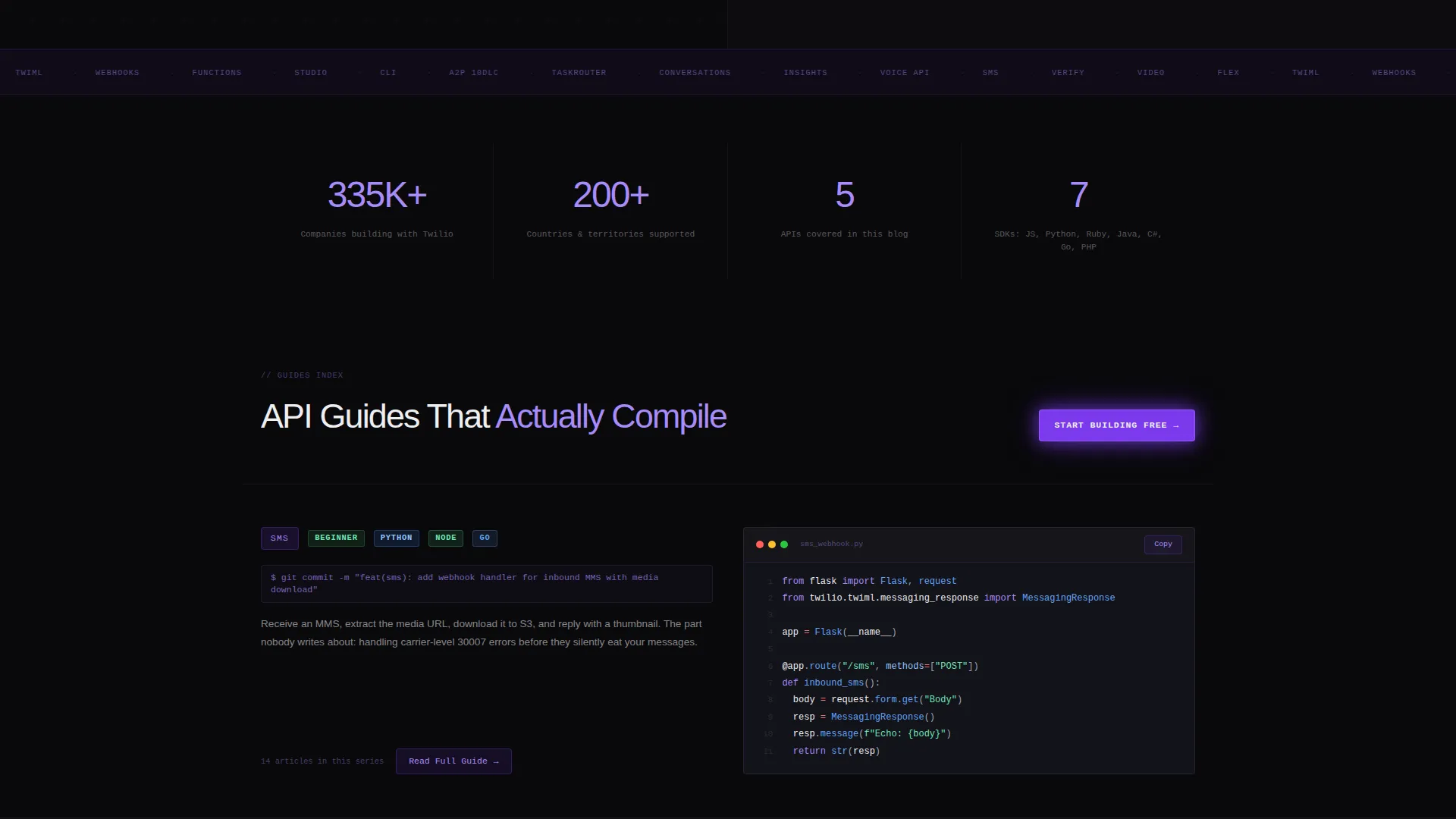Click 'Countries & territories supported' caption
This screenshot has height=819, width=1456.
610,234
